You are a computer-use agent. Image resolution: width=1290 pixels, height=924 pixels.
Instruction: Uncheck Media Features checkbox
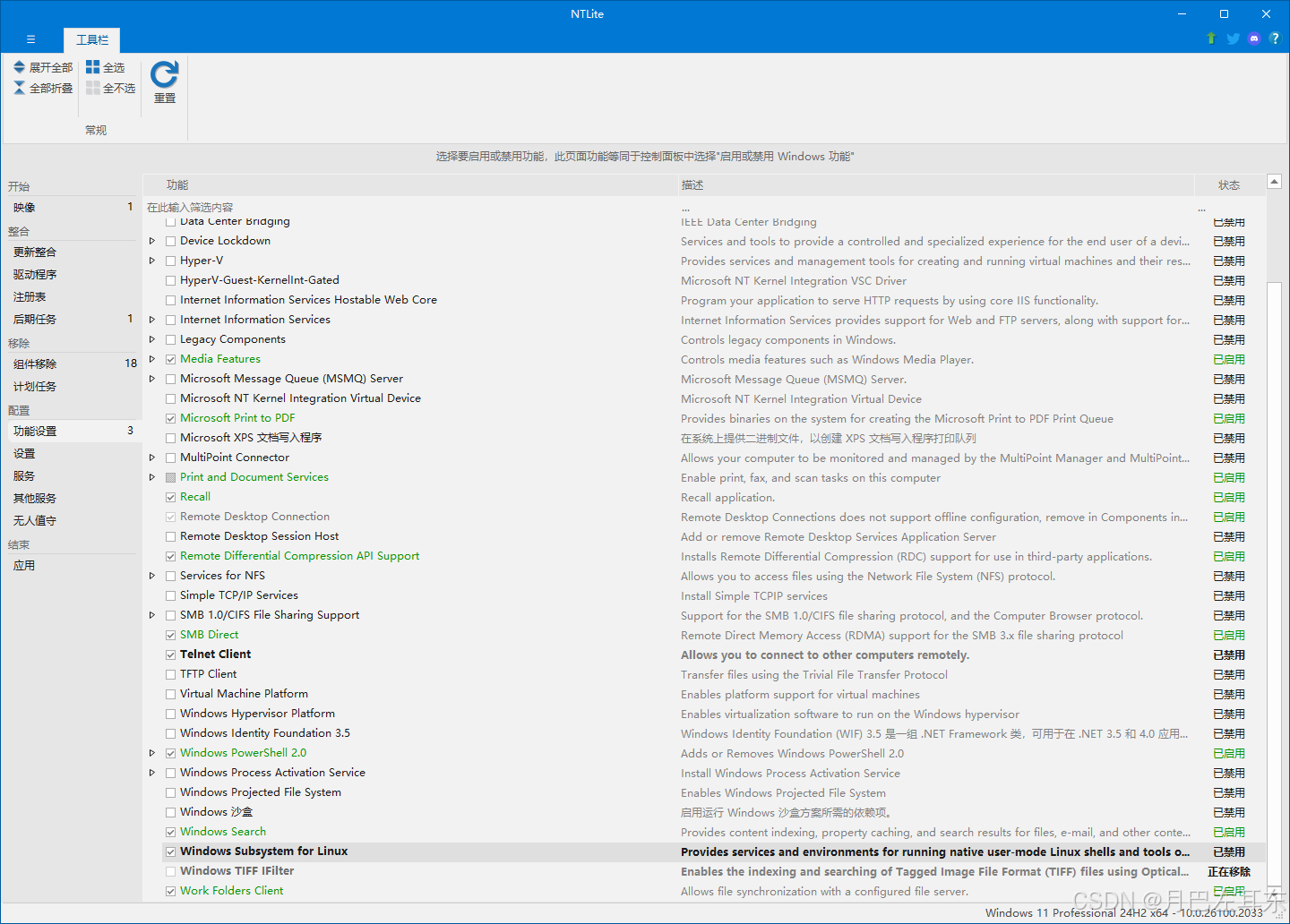pos(170,359)
